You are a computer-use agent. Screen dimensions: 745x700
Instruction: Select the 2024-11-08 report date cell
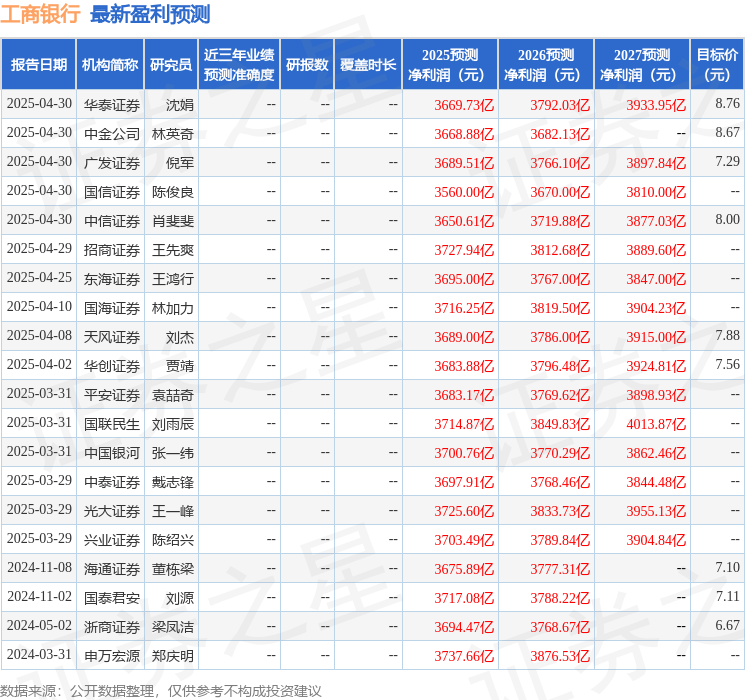(39, 568)
